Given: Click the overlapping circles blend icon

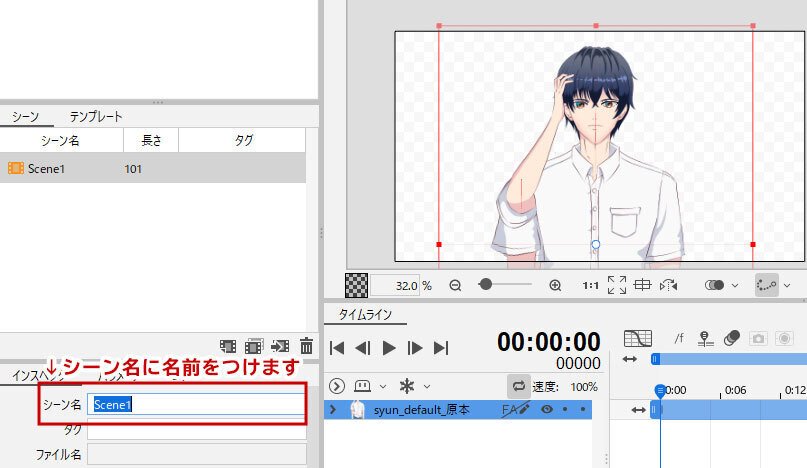Looking at the screenshot, I should [731, 338].
